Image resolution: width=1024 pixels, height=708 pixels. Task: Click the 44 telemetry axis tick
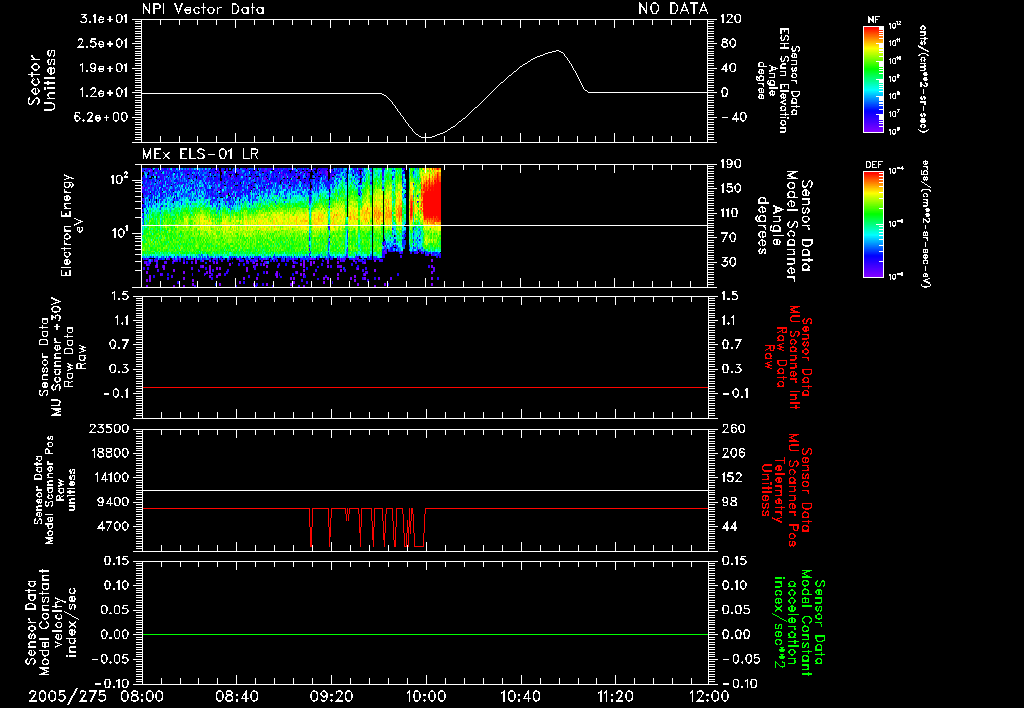point(729,526)
